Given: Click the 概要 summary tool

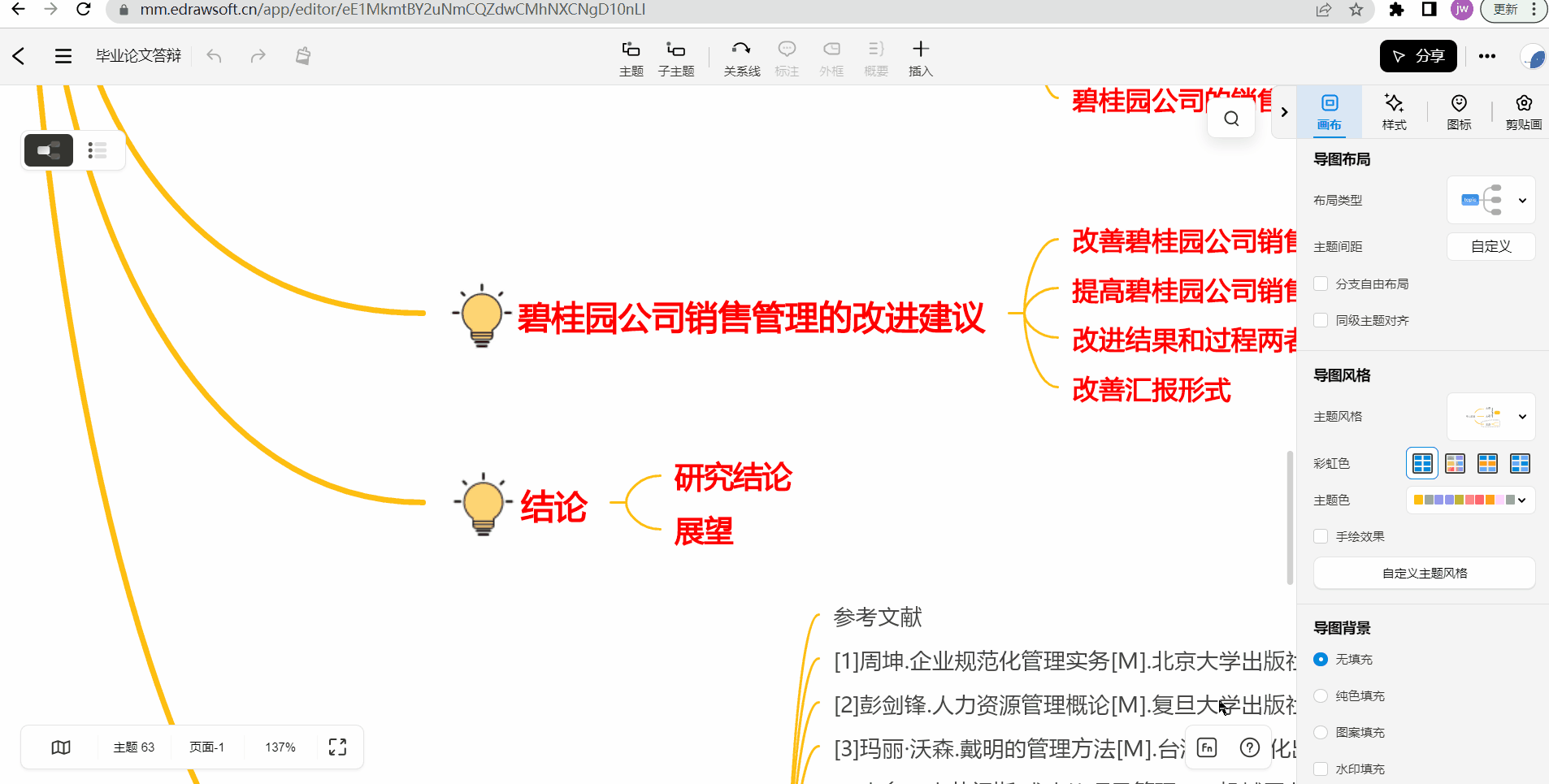Looking at the screenshot, I should click(x=876, y=58).
